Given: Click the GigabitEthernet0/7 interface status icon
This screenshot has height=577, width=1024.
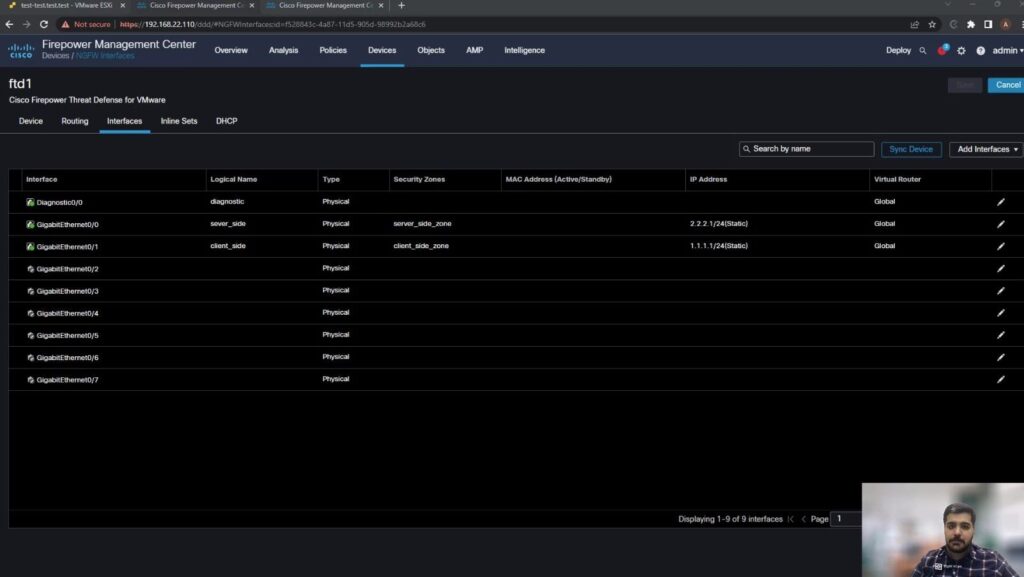Looking at the screenshot, I should [30, 380].
